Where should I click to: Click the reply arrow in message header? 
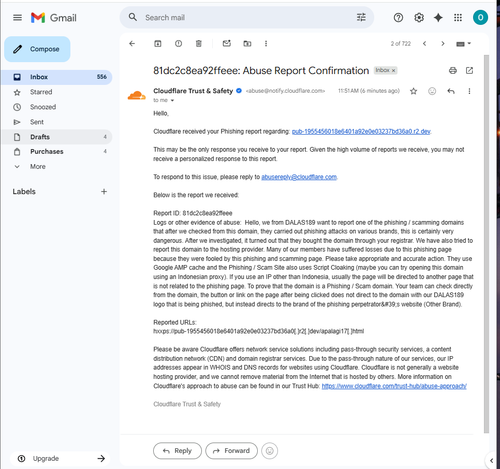coord(451,91)
